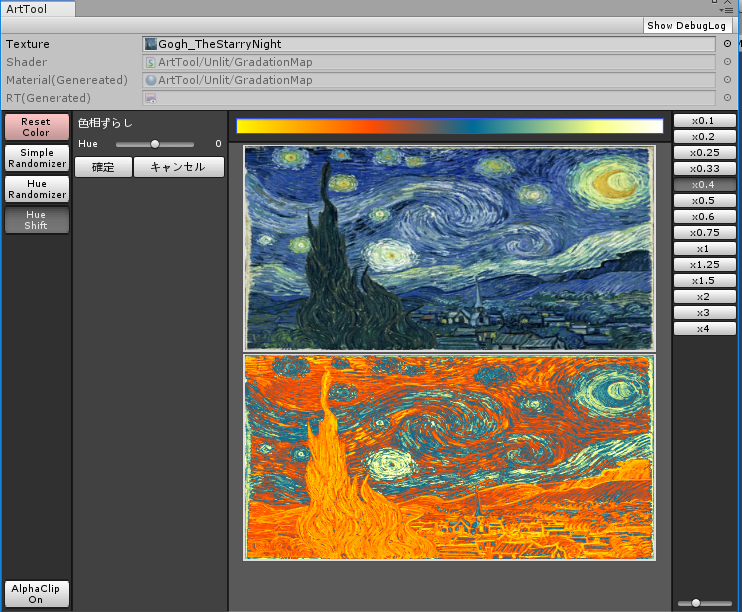Set preview scale to x0.33
The width and height of the screenshot is (742, 612).
(x=704, y=169)
